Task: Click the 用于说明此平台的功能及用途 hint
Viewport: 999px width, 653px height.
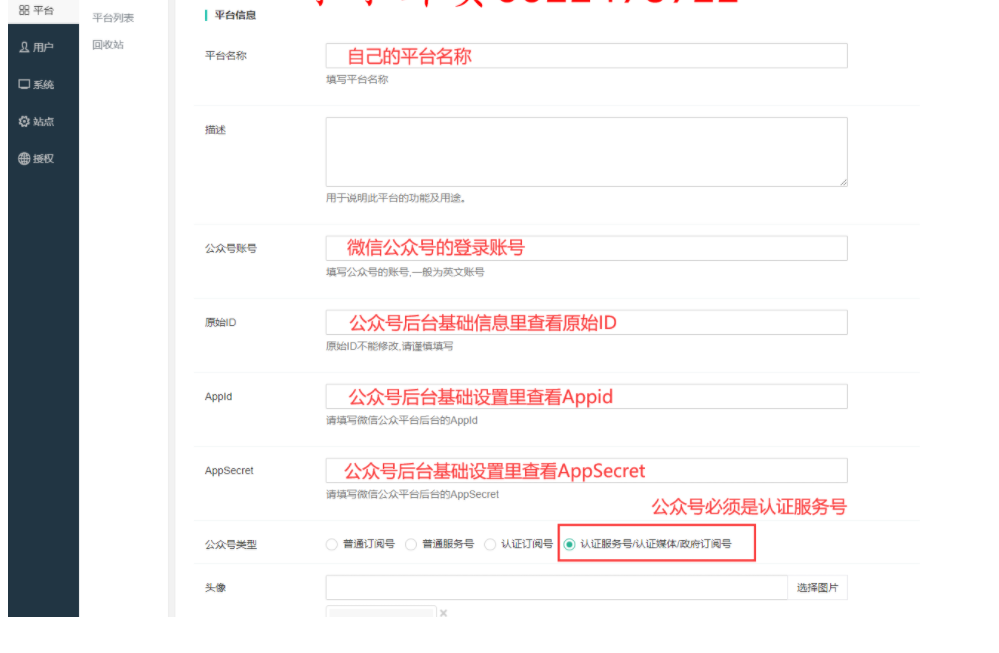Action: (x=396, y=198)
